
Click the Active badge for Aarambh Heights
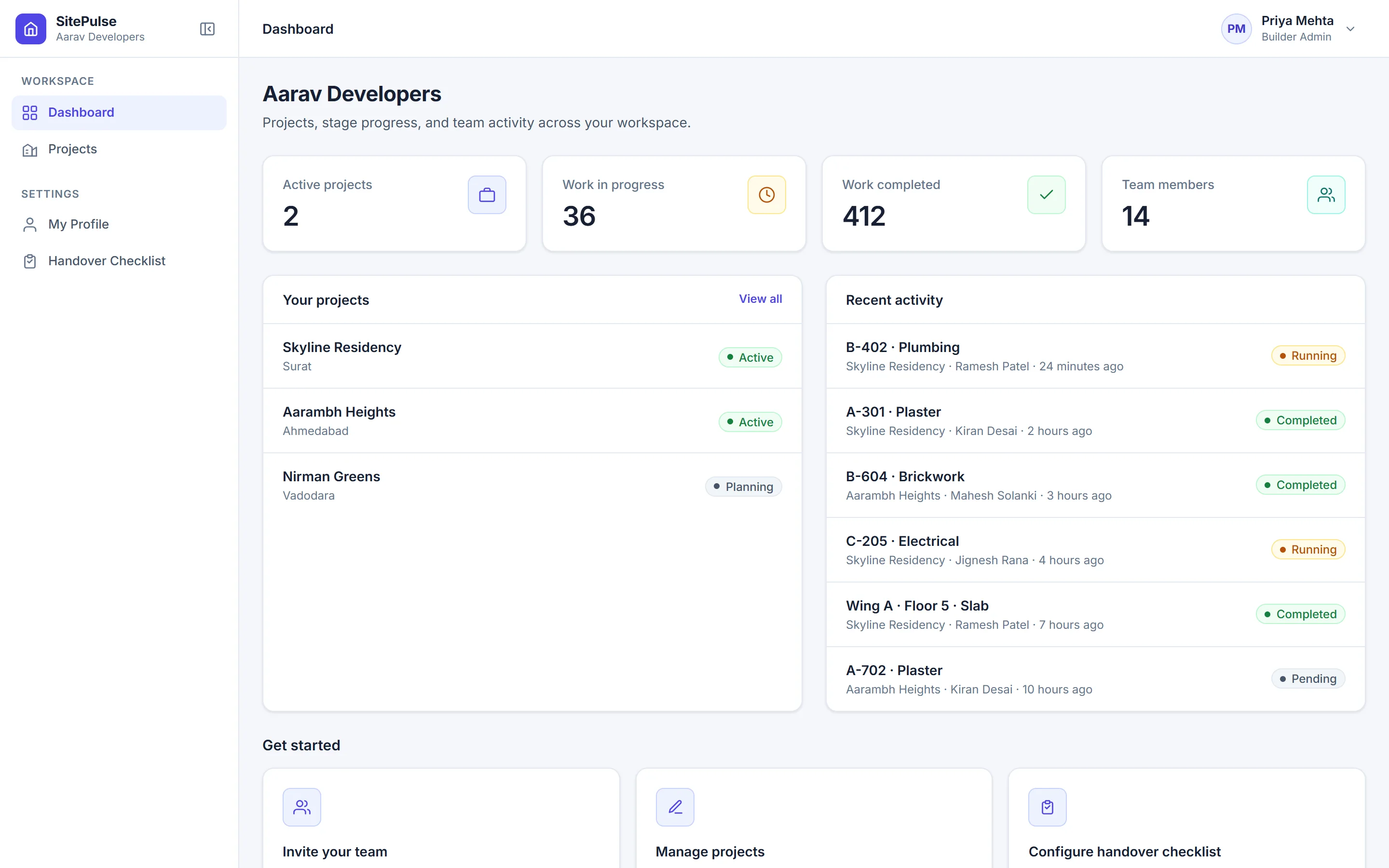pos(750,422)
